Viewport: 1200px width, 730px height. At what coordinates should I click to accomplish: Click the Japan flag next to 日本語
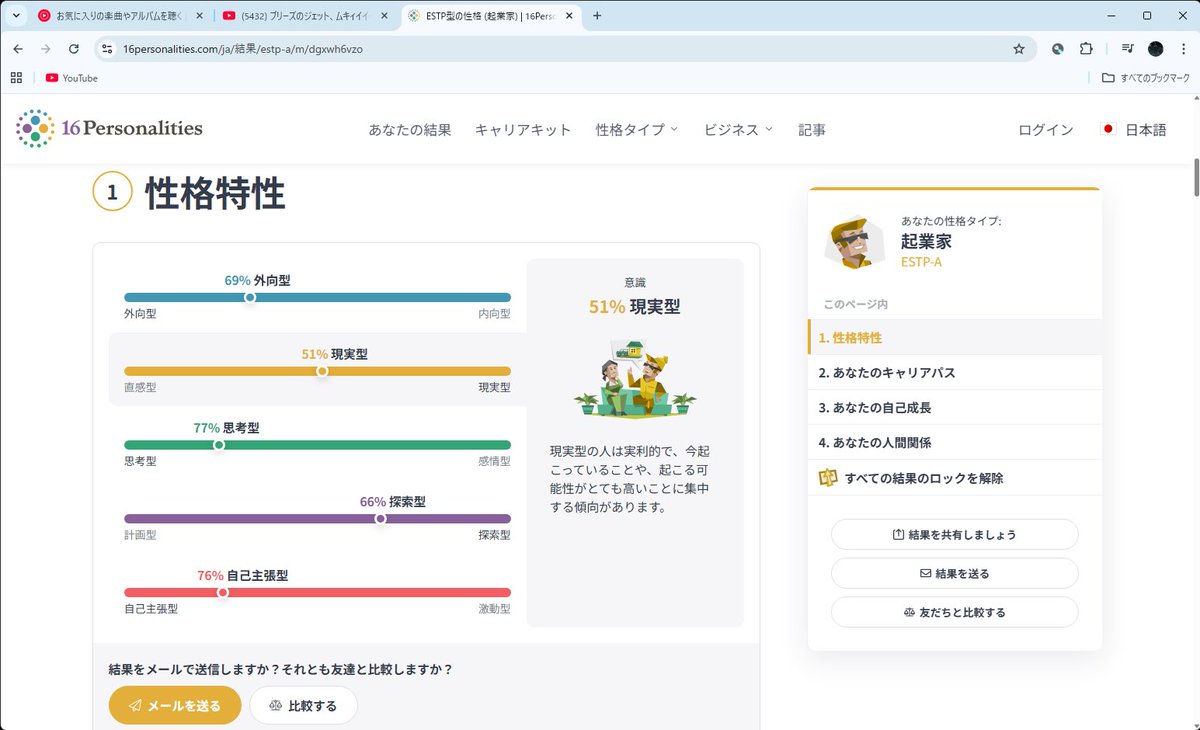[1109, 128]
